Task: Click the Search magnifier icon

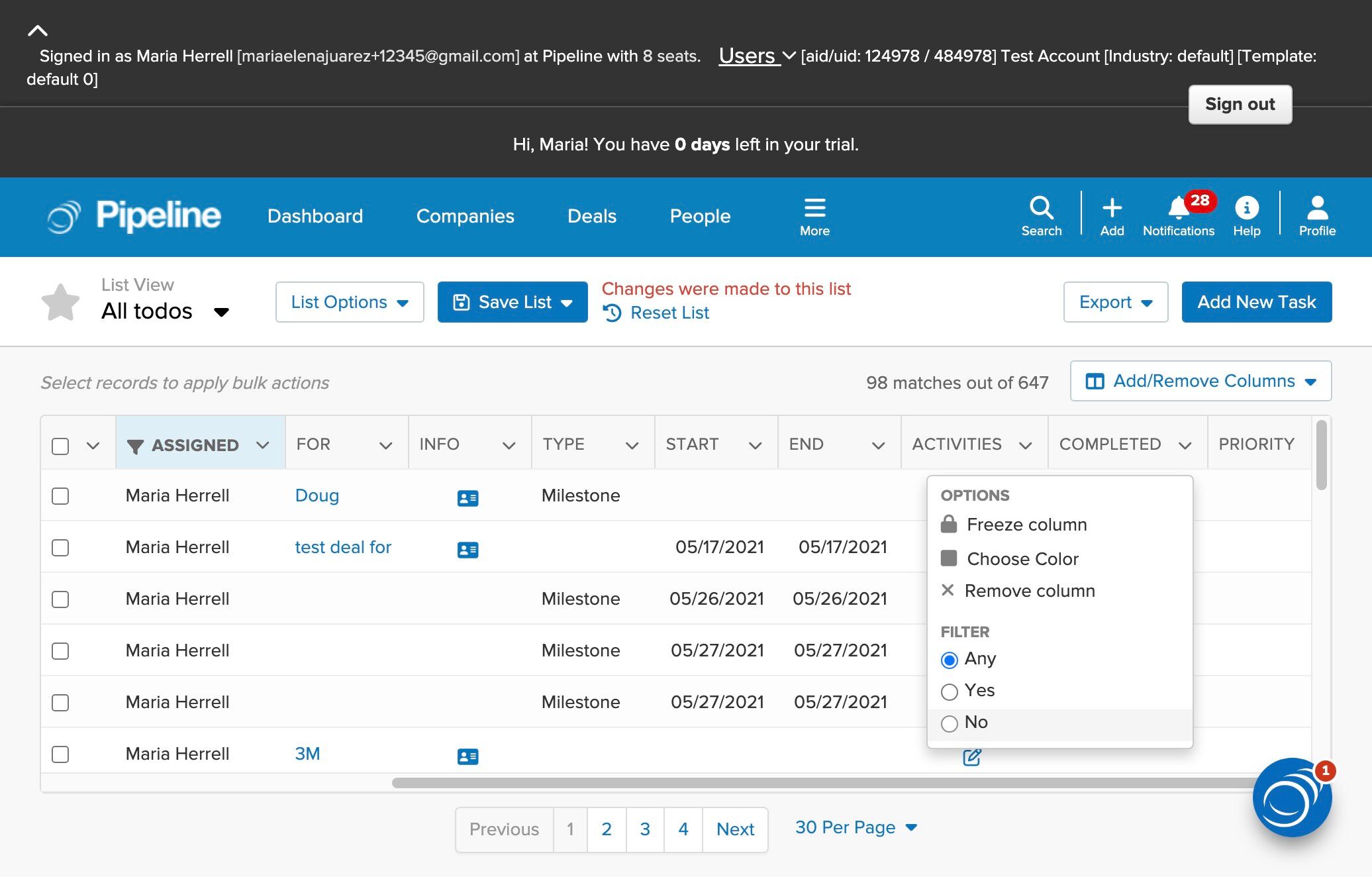Action: pos(1041,208)
